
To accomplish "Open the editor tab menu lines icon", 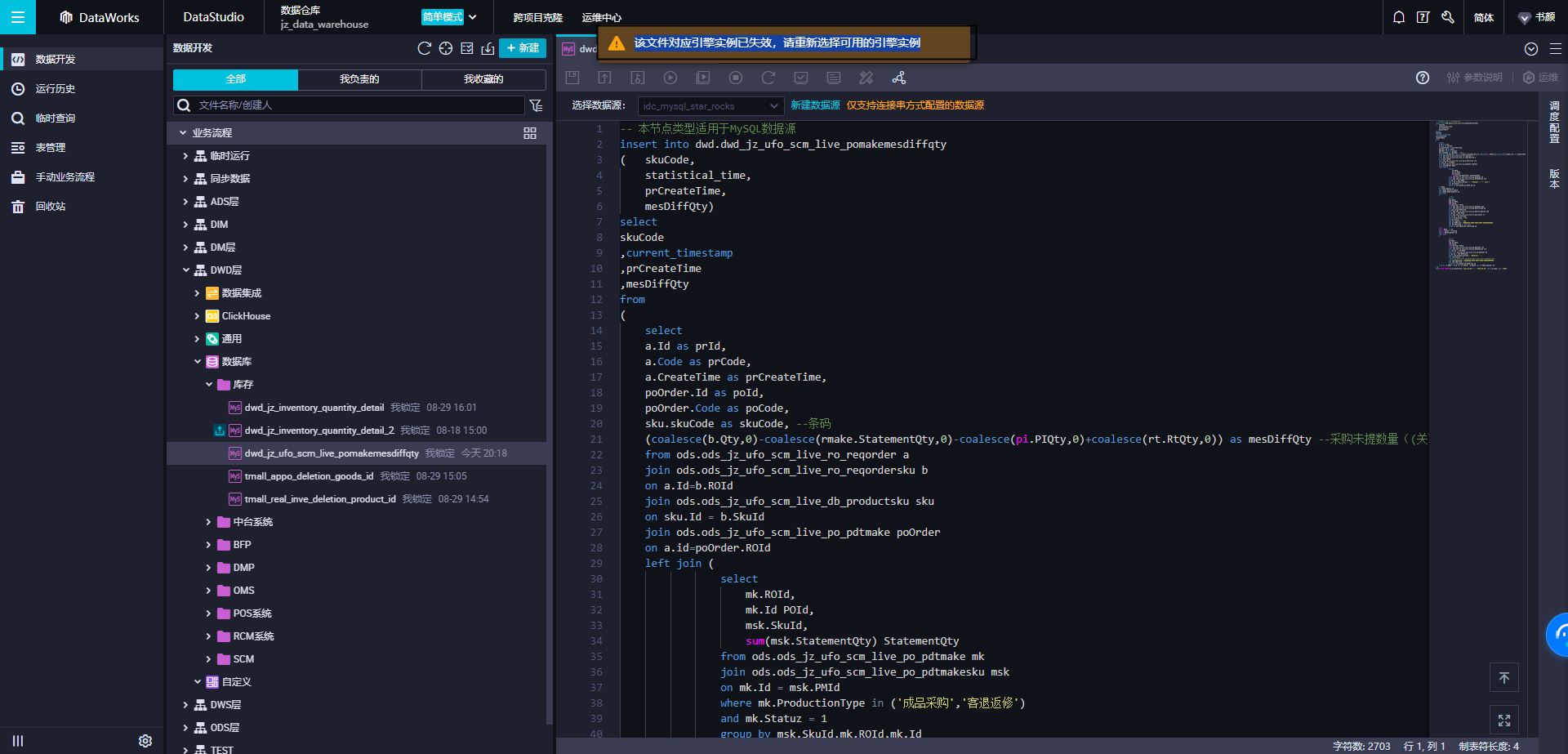I will click(x=1556, y=49).
